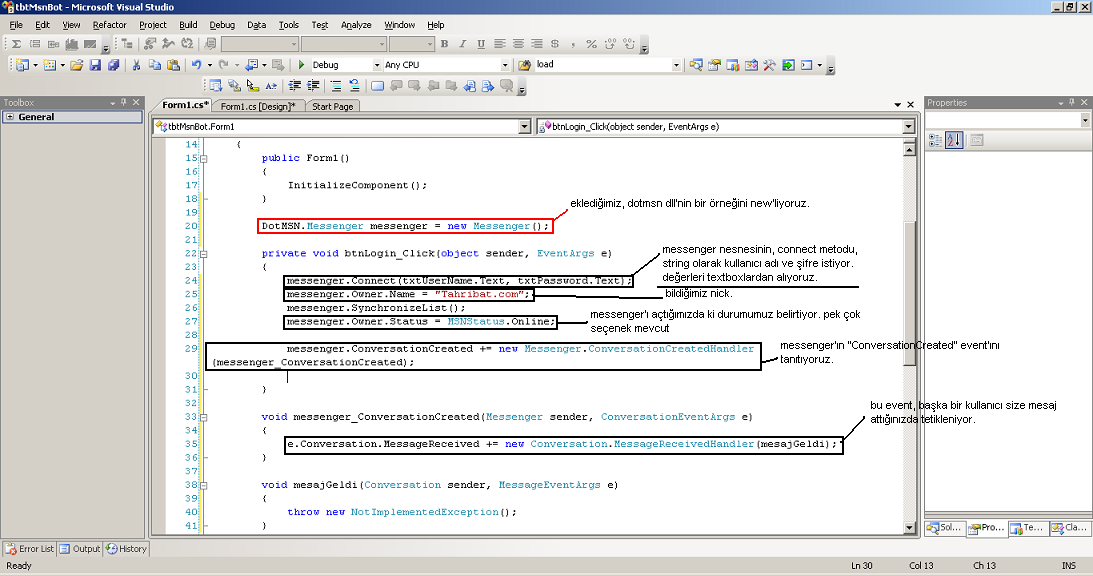The height and width of the screenshot is (576, 1093).
Task: Collapse the btnLogin_Click method at line 22
Action: point(204,254)
